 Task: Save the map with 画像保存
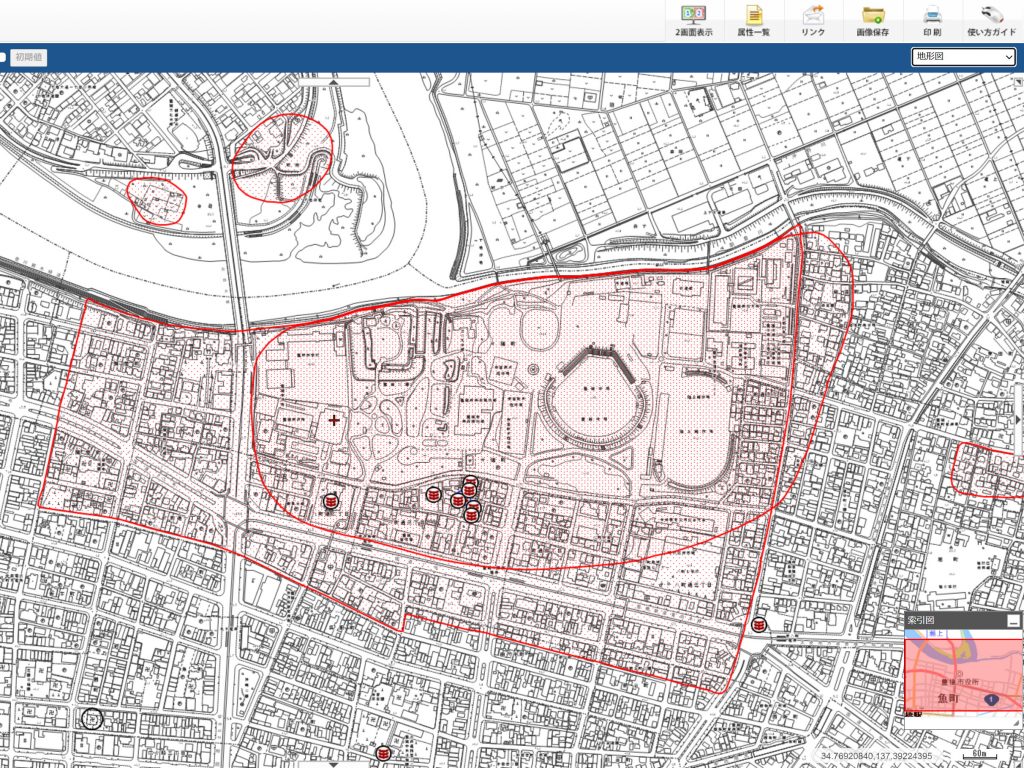(x=872, y=21)
